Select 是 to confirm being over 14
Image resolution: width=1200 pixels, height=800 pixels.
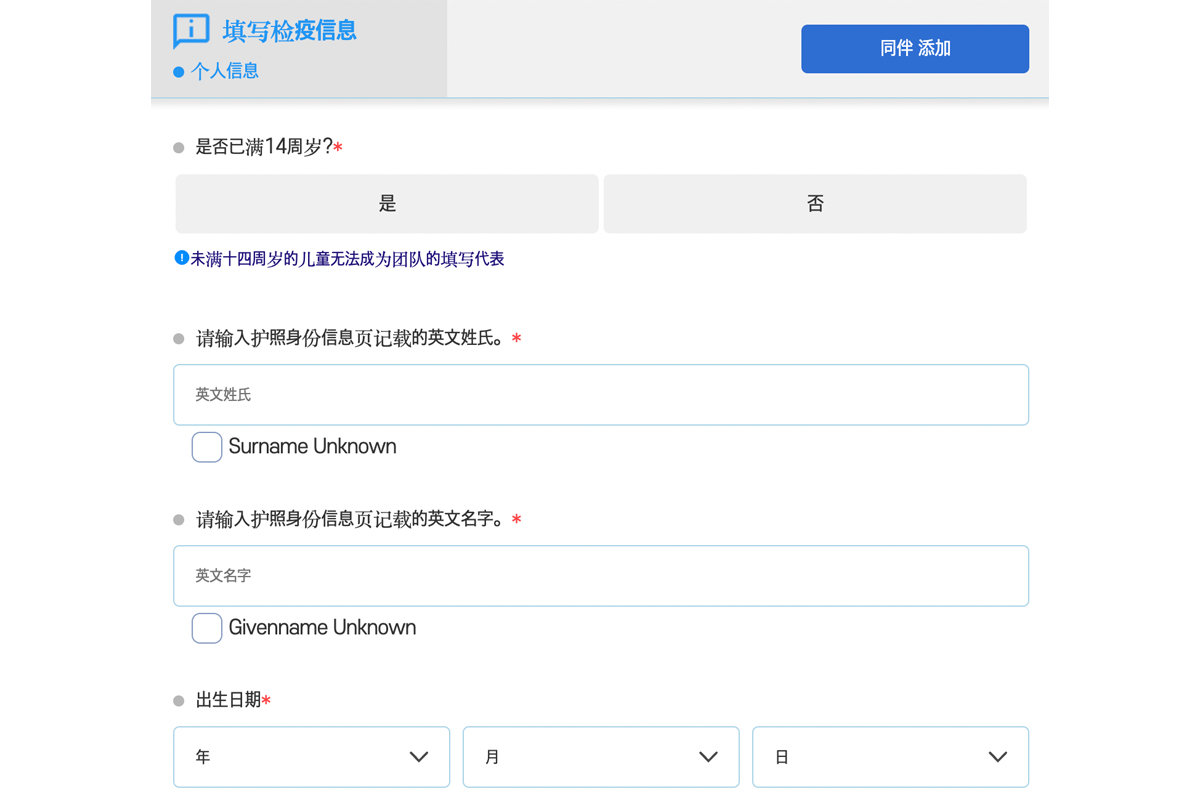[x=387, y=203]
